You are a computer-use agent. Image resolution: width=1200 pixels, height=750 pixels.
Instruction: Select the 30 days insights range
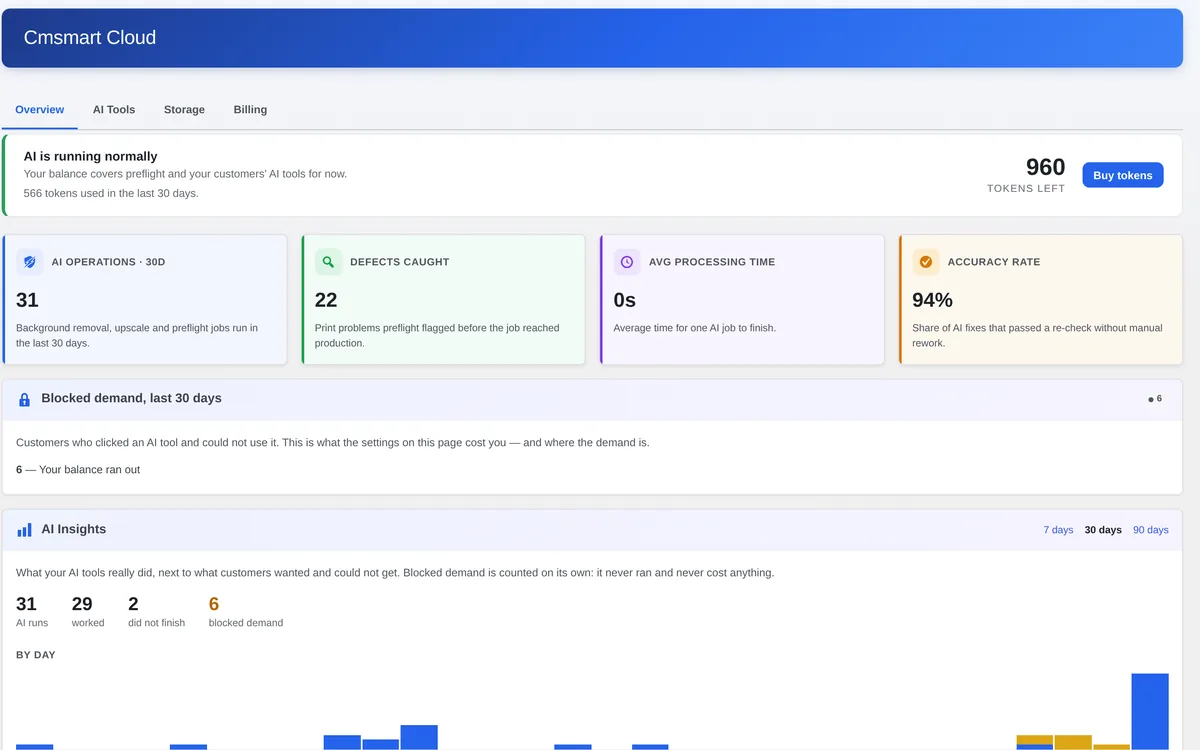1103,530
